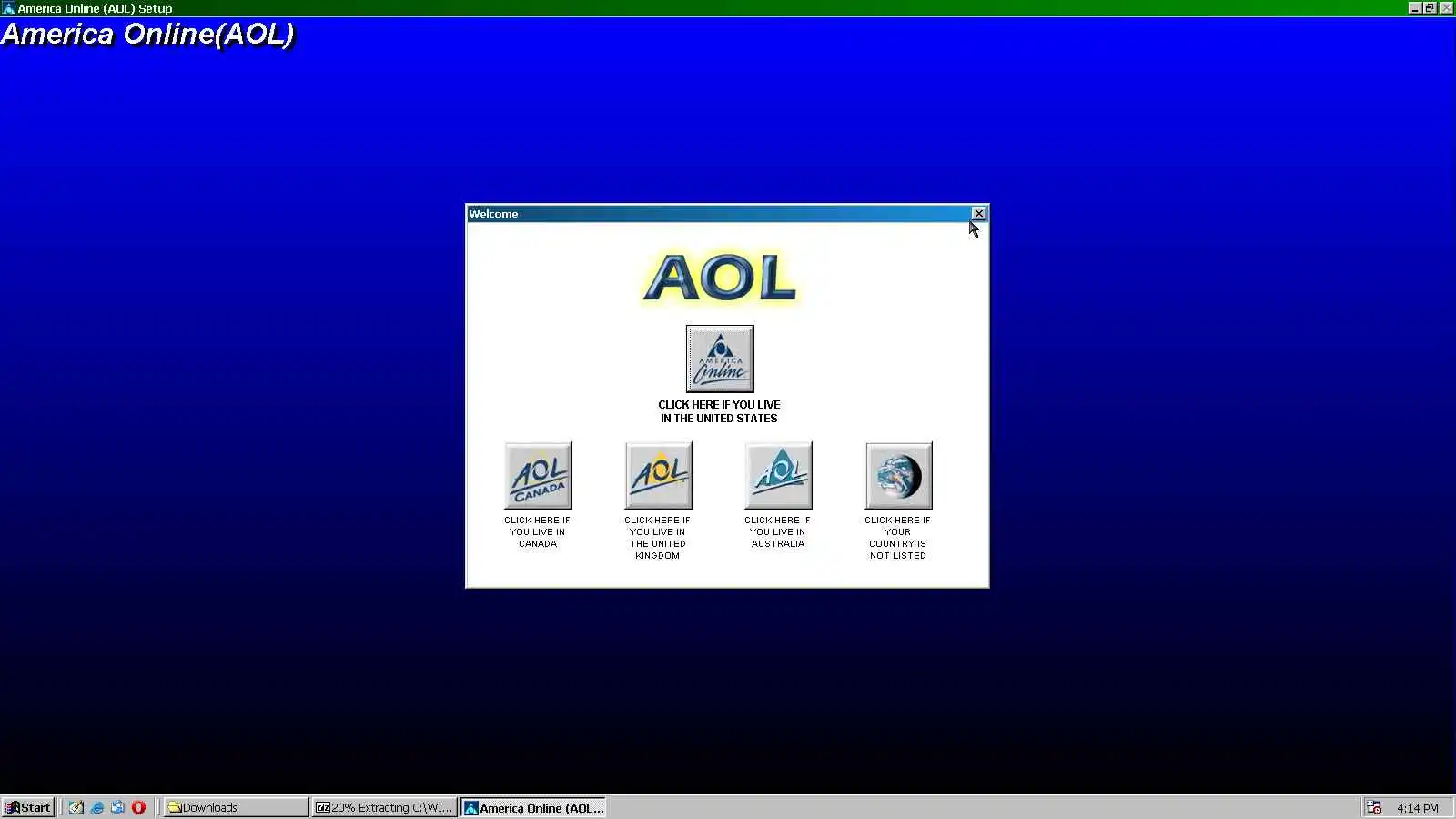This screenshot has height=819, width=1456.
Task: Pick the AOL United Kingdom icon button
Action: [658, 476]
